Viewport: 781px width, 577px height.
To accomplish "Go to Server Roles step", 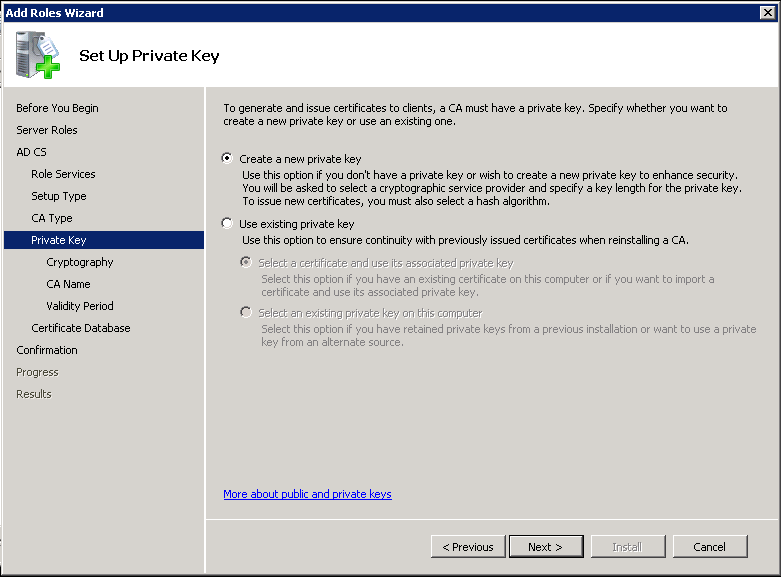I will click(x=47, y=130).
